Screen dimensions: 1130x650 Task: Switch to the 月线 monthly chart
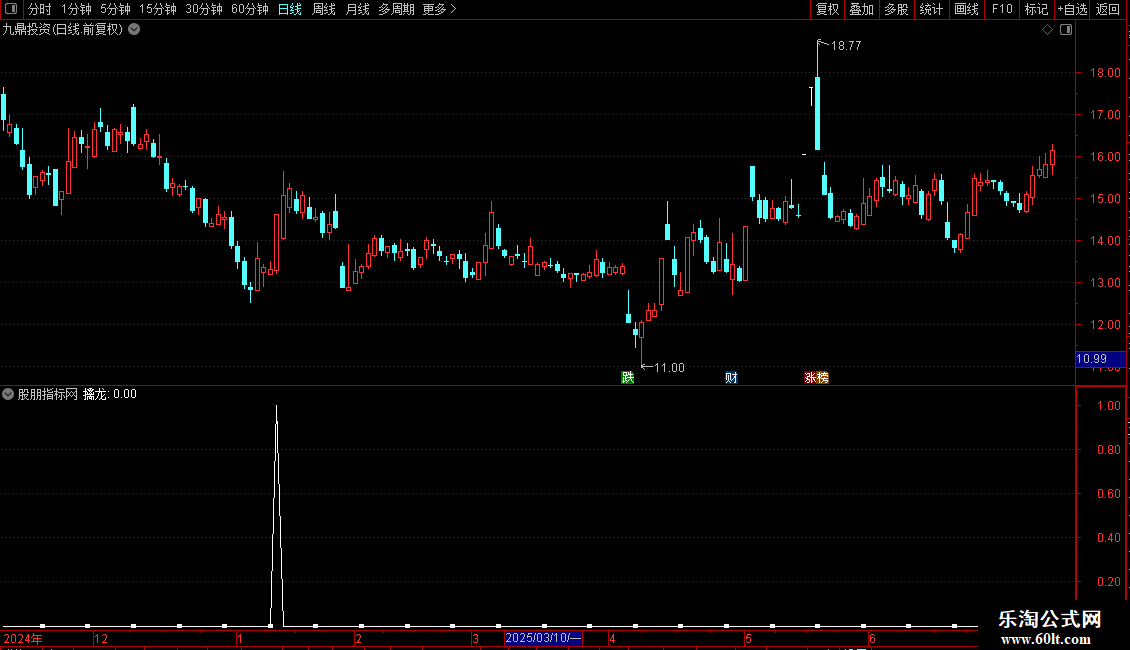pyautogui.click(x=357, y=9)
